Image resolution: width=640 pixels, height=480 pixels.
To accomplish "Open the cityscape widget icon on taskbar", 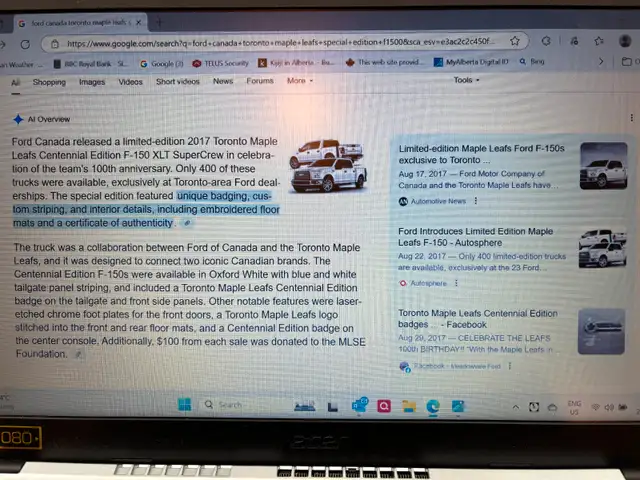I will pyautogui.click(x=304, y=406).
